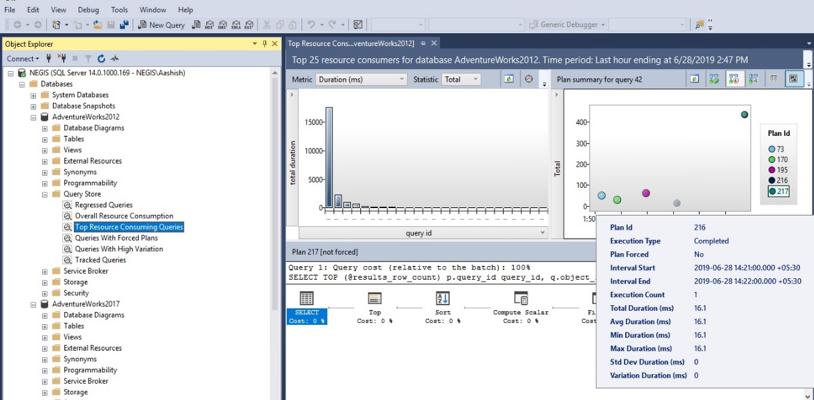
Task: Pin the Top Resource Consuming tab
Action: click(x=423, y=43)
